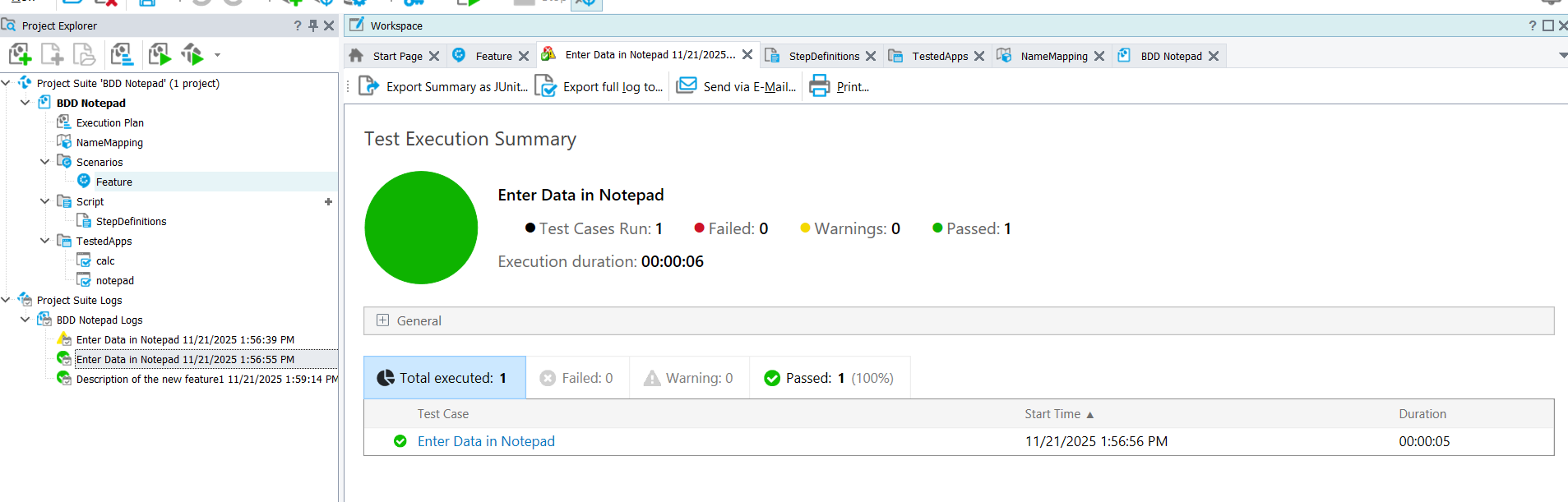The width and height of the screenshot is (1568, 502).
Task: Run project suite toolbar icon
Action: [x=192, y=55]
